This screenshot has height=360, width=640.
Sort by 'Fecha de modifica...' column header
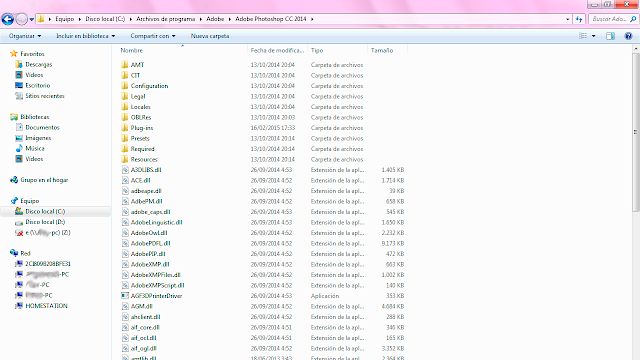tap(277, 51)
